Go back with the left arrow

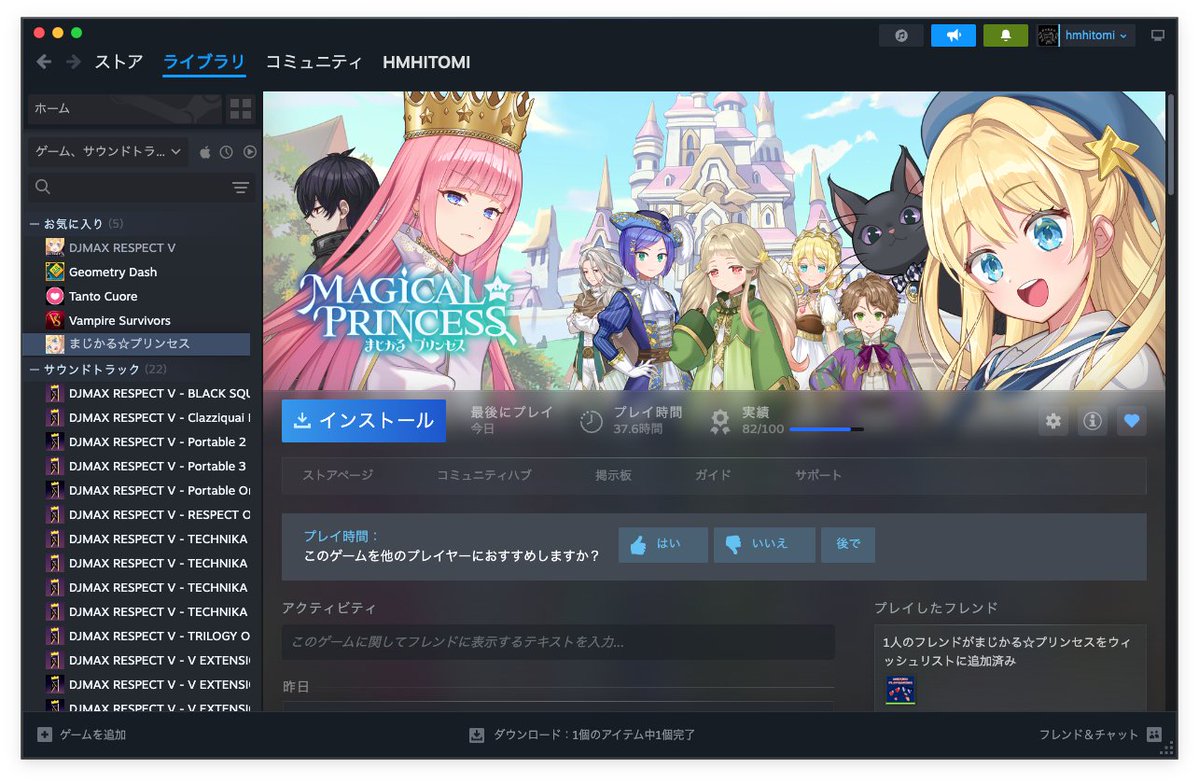(x=44, y=62)
